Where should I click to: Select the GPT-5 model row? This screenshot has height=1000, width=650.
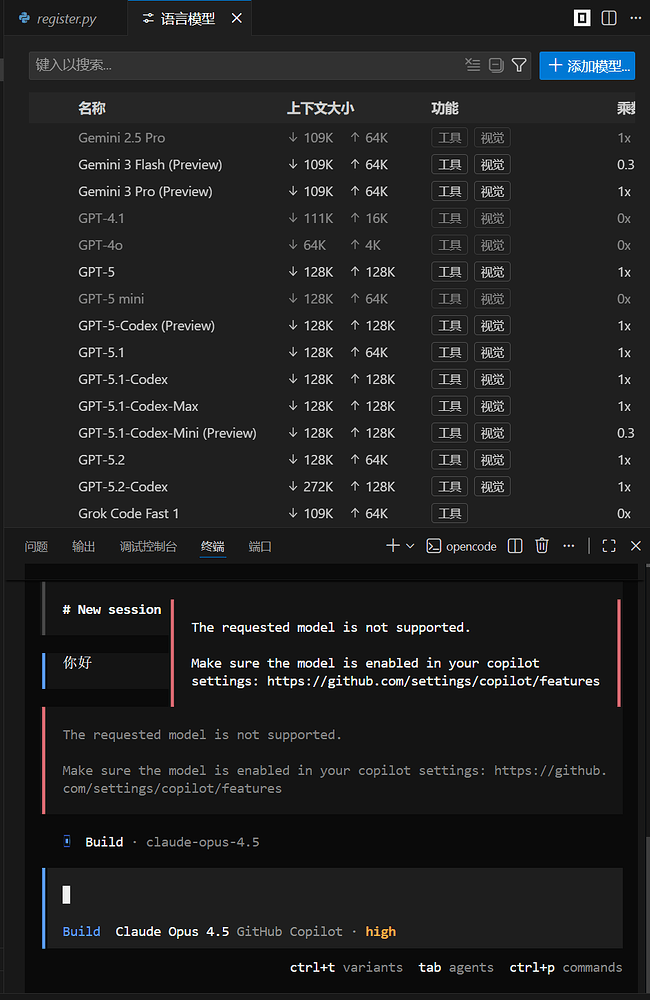pos(332,272)
